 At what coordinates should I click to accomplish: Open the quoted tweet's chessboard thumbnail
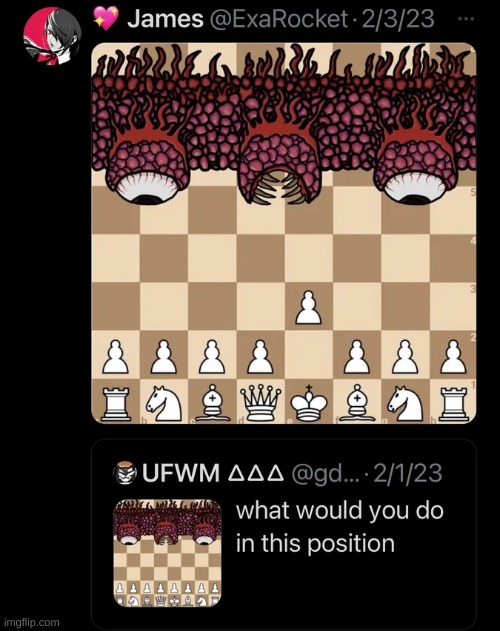(167, 553)
